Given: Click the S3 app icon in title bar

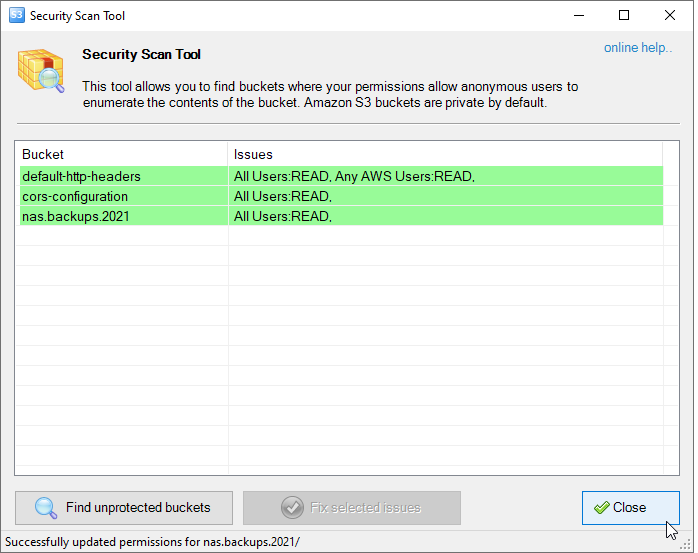Looking at the screenshot, I should click(16, 15).
